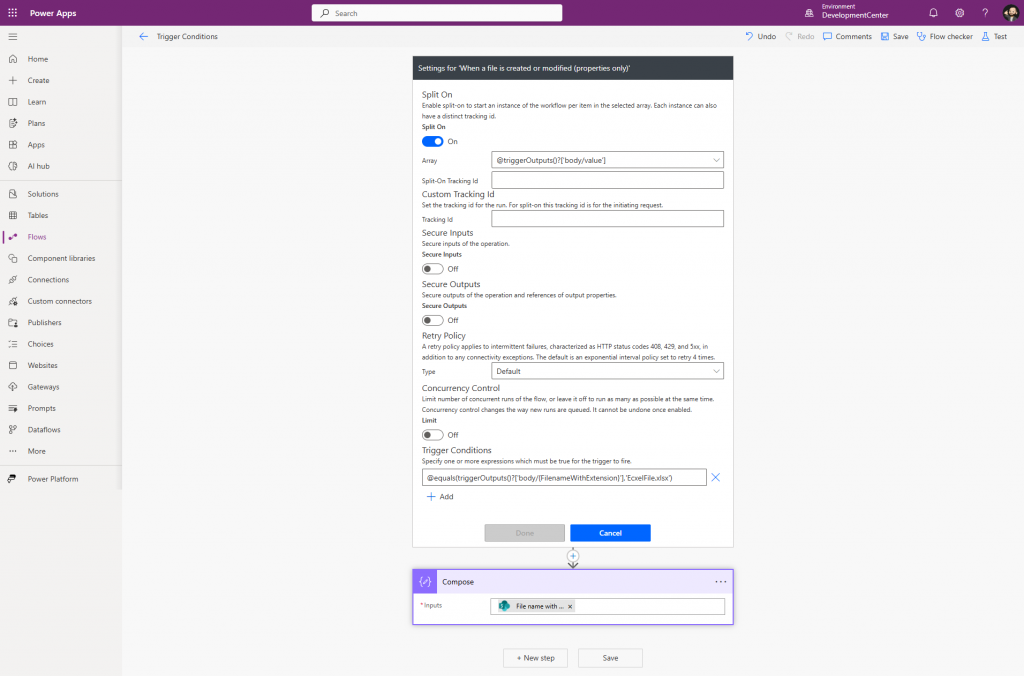Open the settings gear icon

tap(957, 13)
